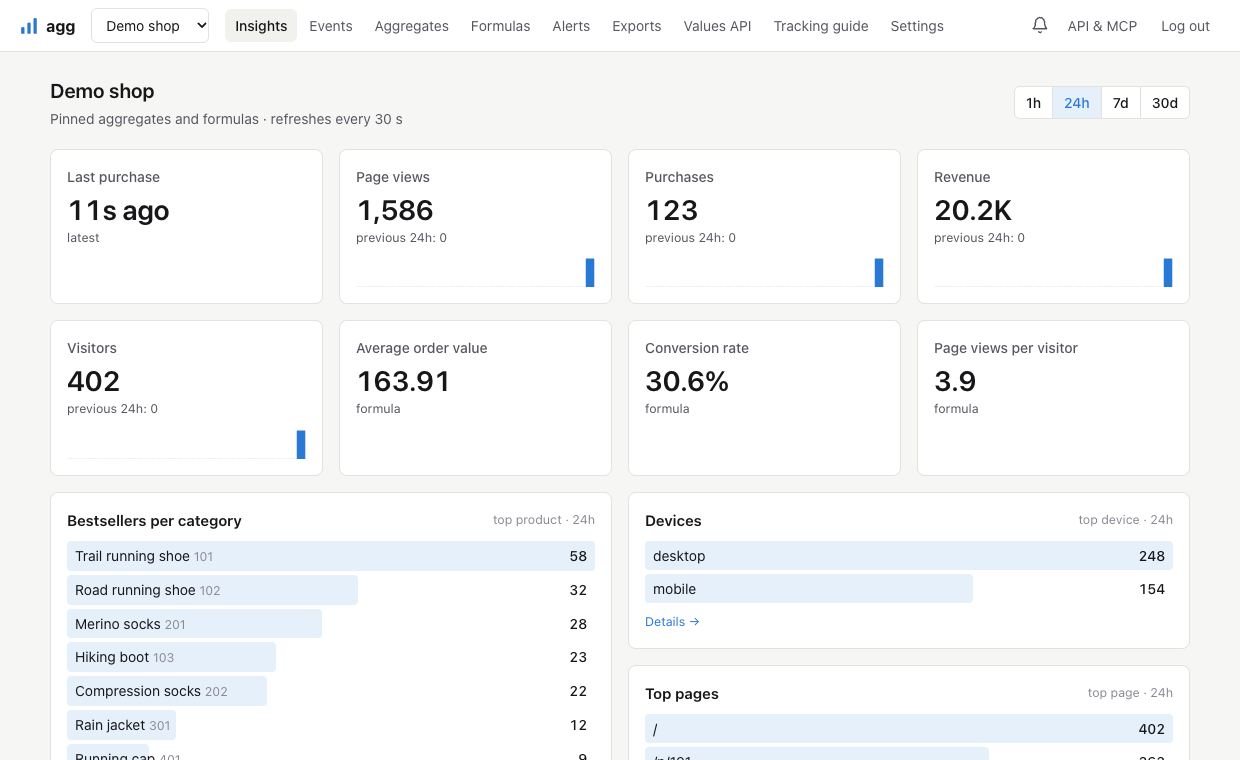Viewport: 1240px width, 760px height.
Task: Click the 11s ago value
Action: 118,210
